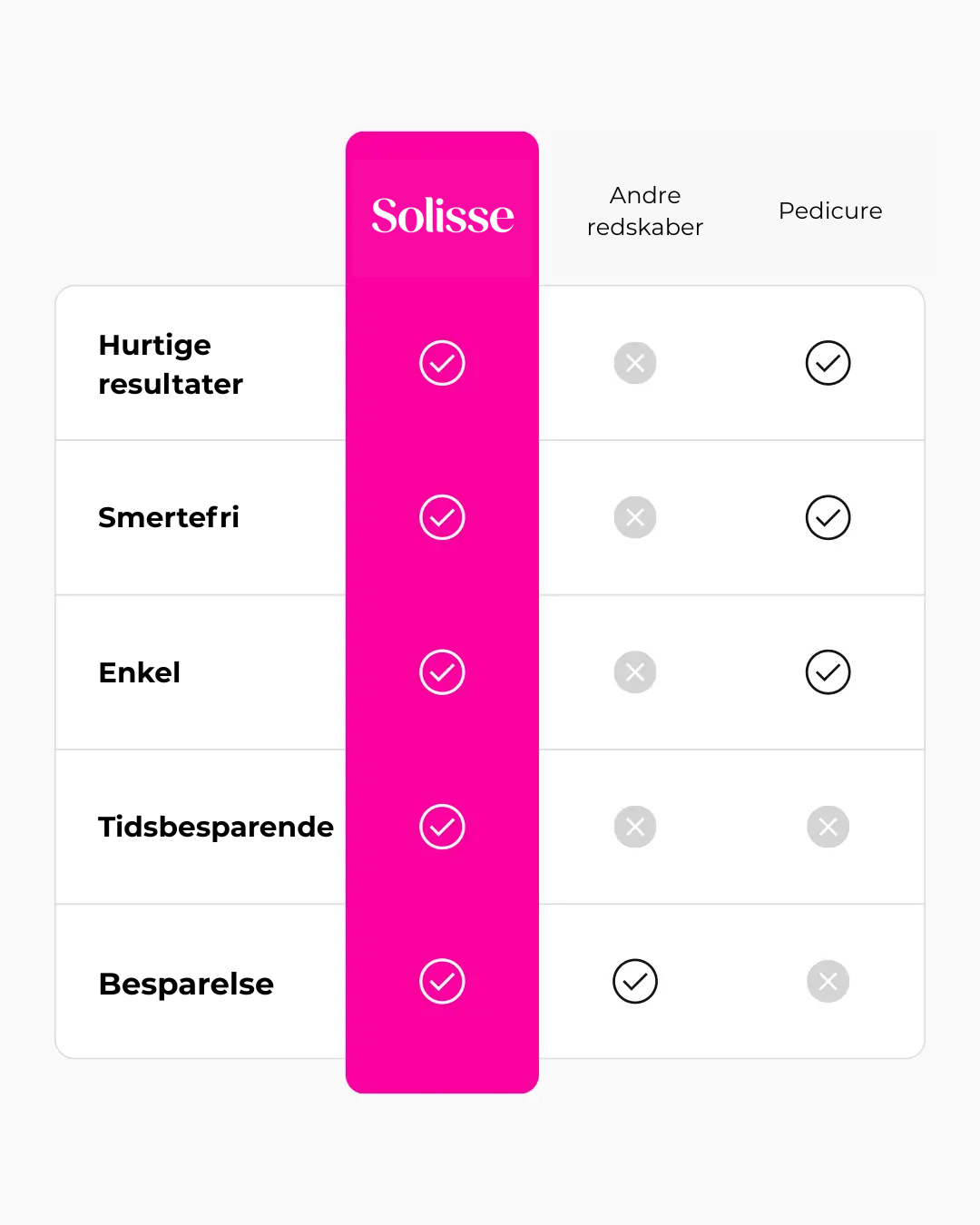Click Andre redskaber cross in Smertefri row
The height and width of the screenshot is (1225, 980).
point(635,517)
